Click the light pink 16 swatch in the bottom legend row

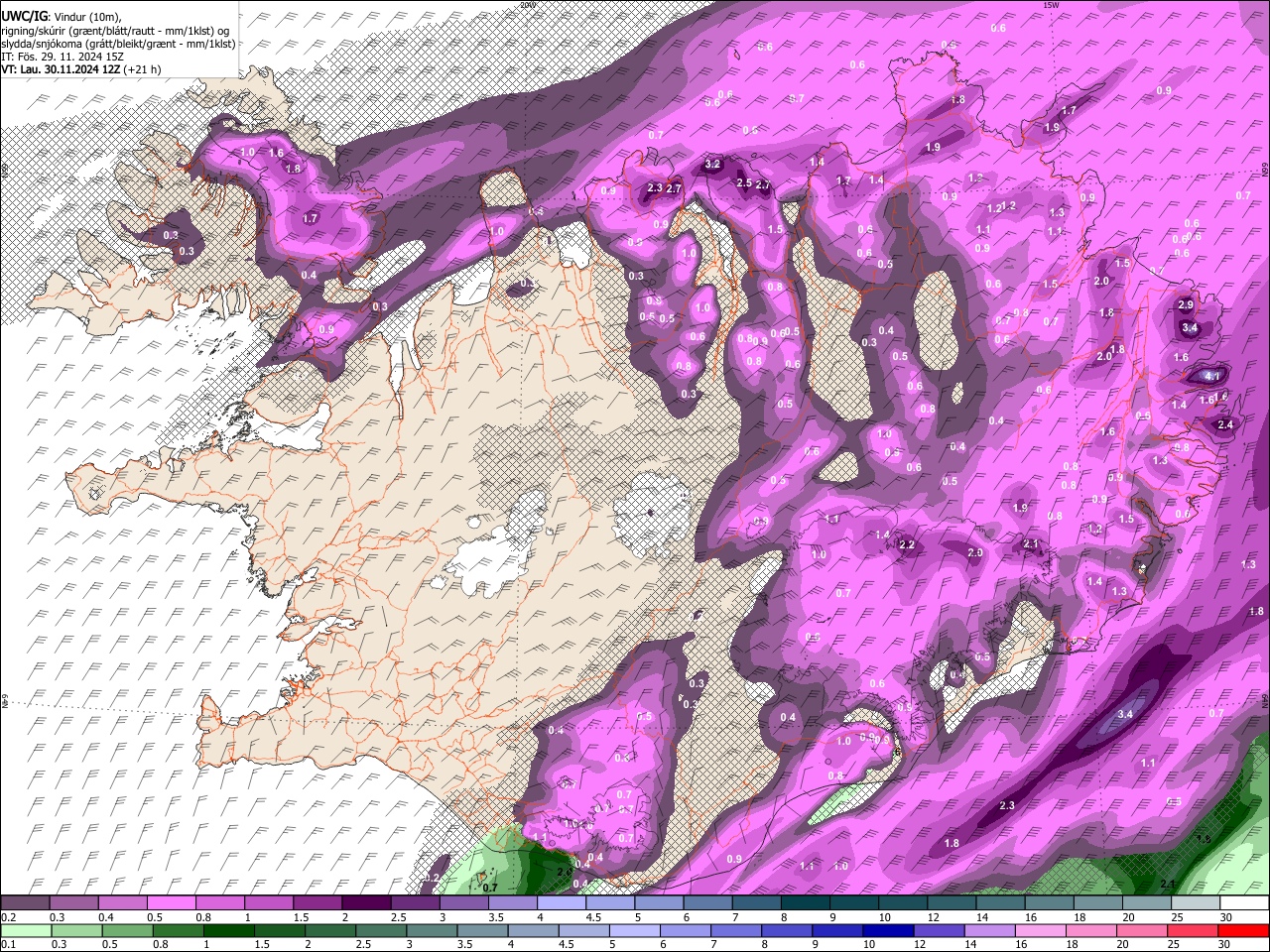[1040, 930]
